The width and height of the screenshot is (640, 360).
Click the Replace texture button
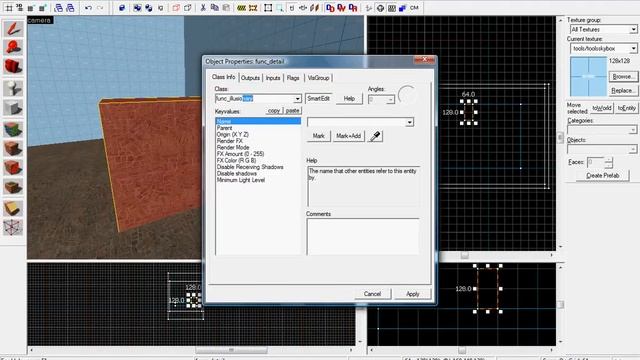(623, 91)
